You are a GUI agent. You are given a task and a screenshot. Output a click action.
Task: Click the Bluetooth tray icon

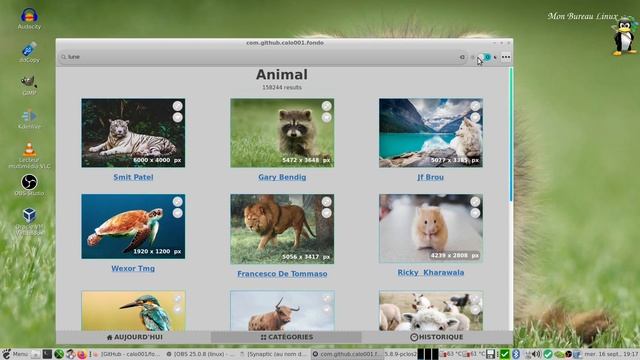[516, 354]
